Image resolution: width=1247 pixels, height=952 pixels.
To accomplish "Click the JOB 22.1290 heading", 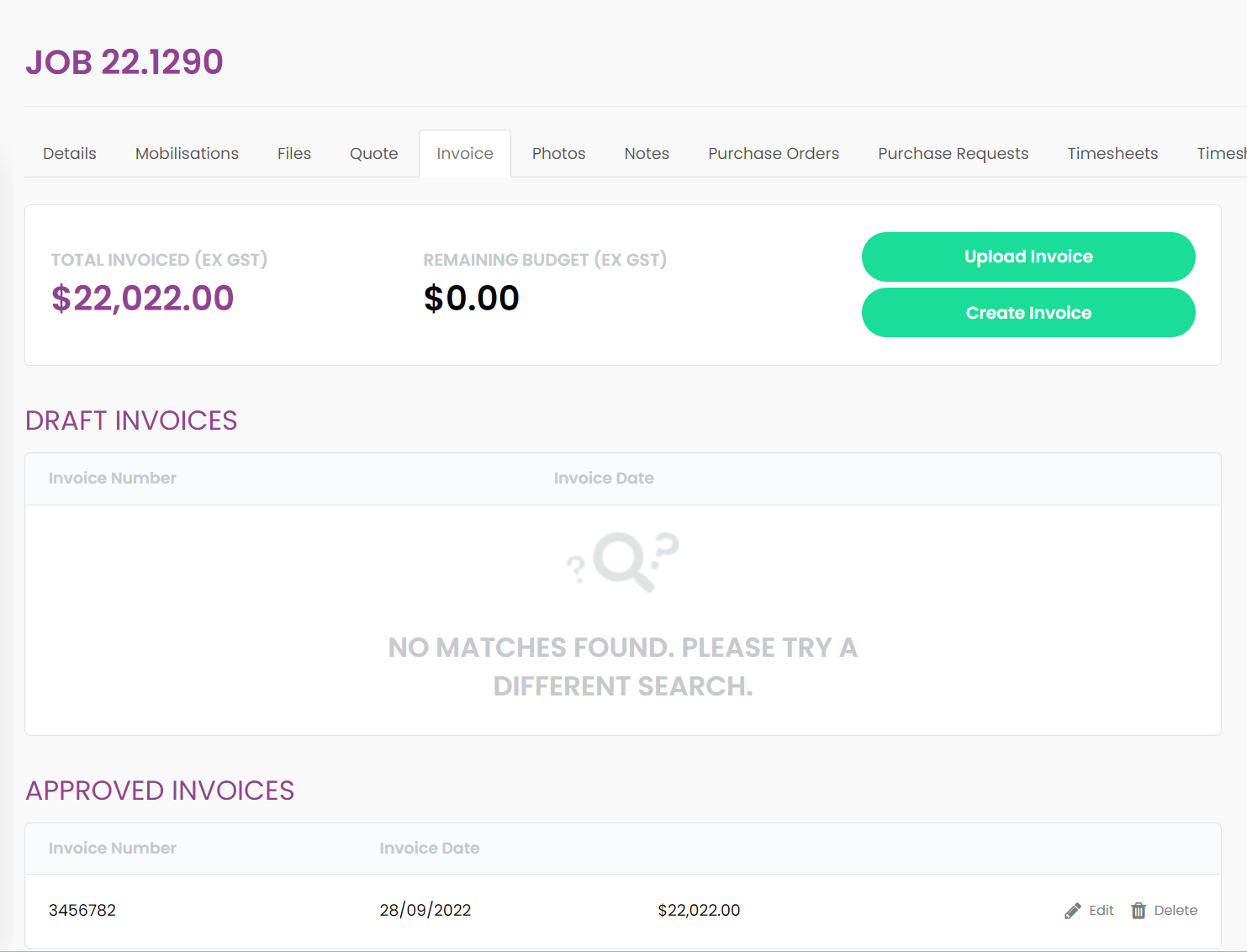I will [x=124, y=62].
